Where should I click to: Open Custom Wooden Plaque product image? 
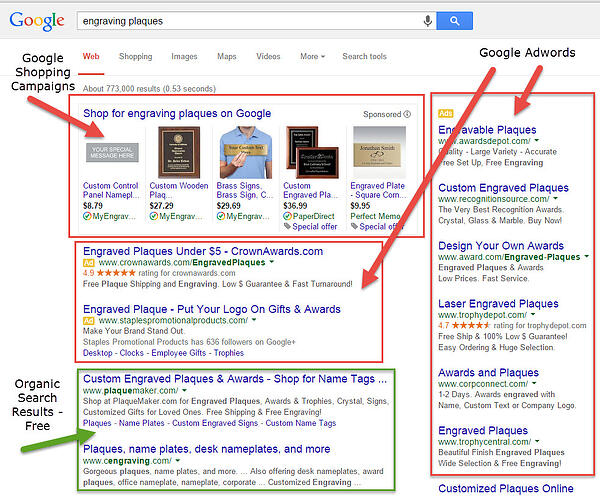point(179,152)
